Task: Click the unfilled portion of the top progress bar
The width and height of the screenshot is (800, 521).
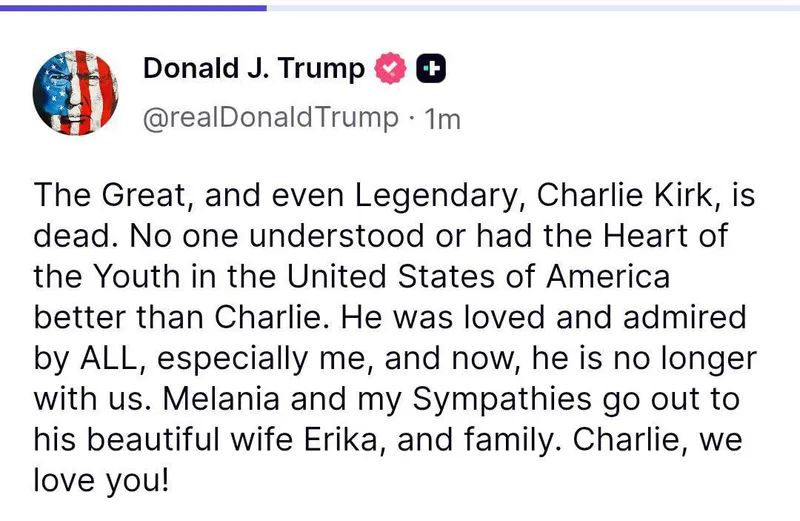Action: pos(532,6)
